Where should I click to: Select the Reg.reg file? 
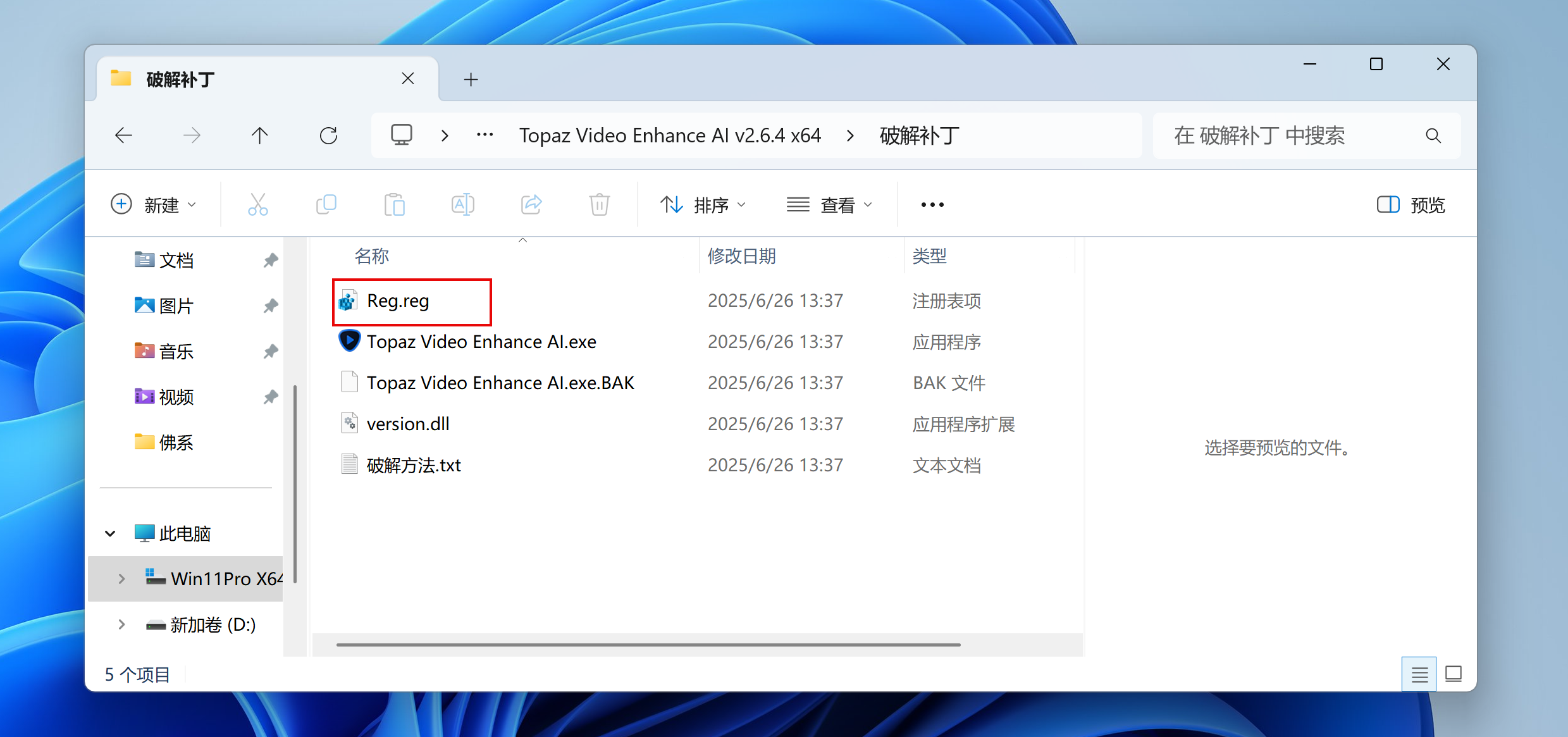tap(398, 301)
